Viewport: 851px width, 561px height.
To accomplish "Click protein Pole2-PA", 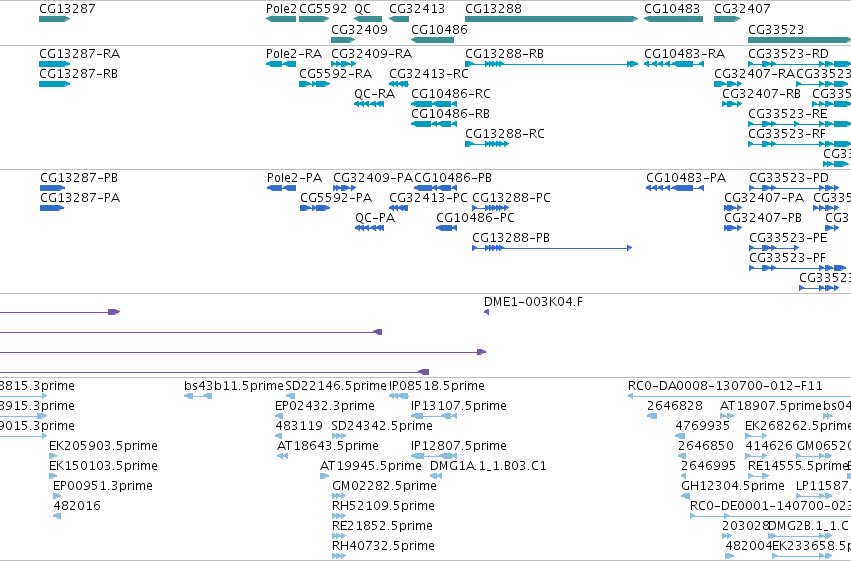I will point(294,178).
